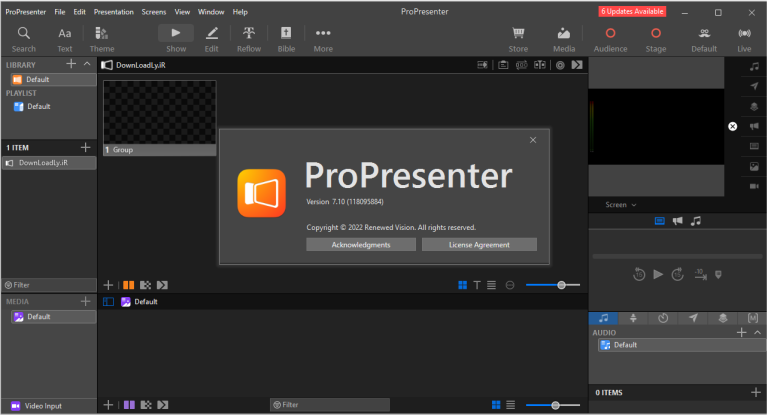The image size is (768, 415).
Task: Open the More toolbar options
Action: coord(323,40)
